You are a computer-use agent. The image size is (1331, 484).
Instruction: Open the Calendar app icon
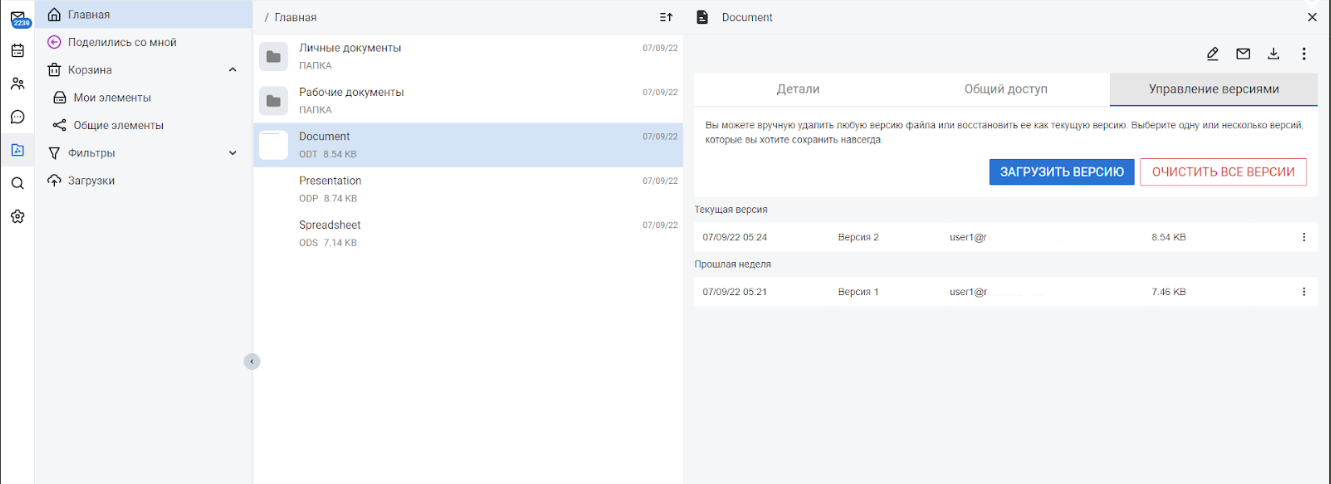(x=17, y=51)
